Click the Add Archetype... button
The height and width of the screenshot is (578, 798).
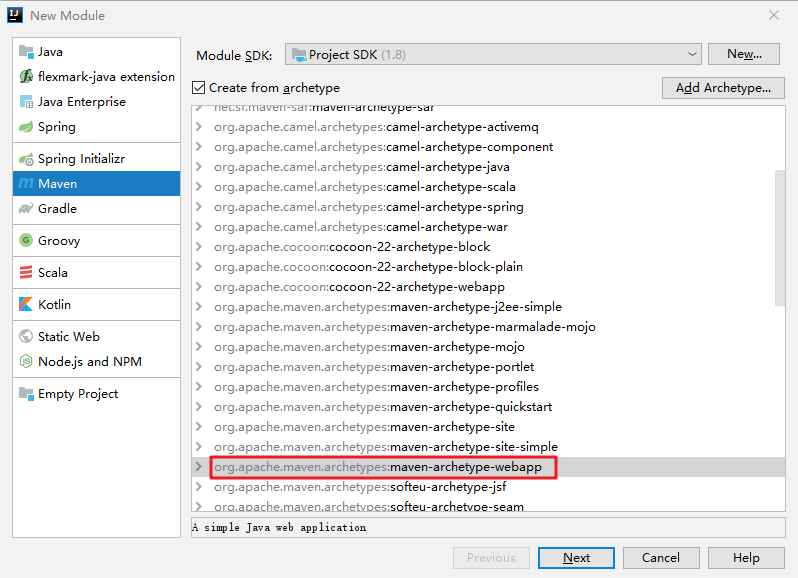(x=723, y=88)
